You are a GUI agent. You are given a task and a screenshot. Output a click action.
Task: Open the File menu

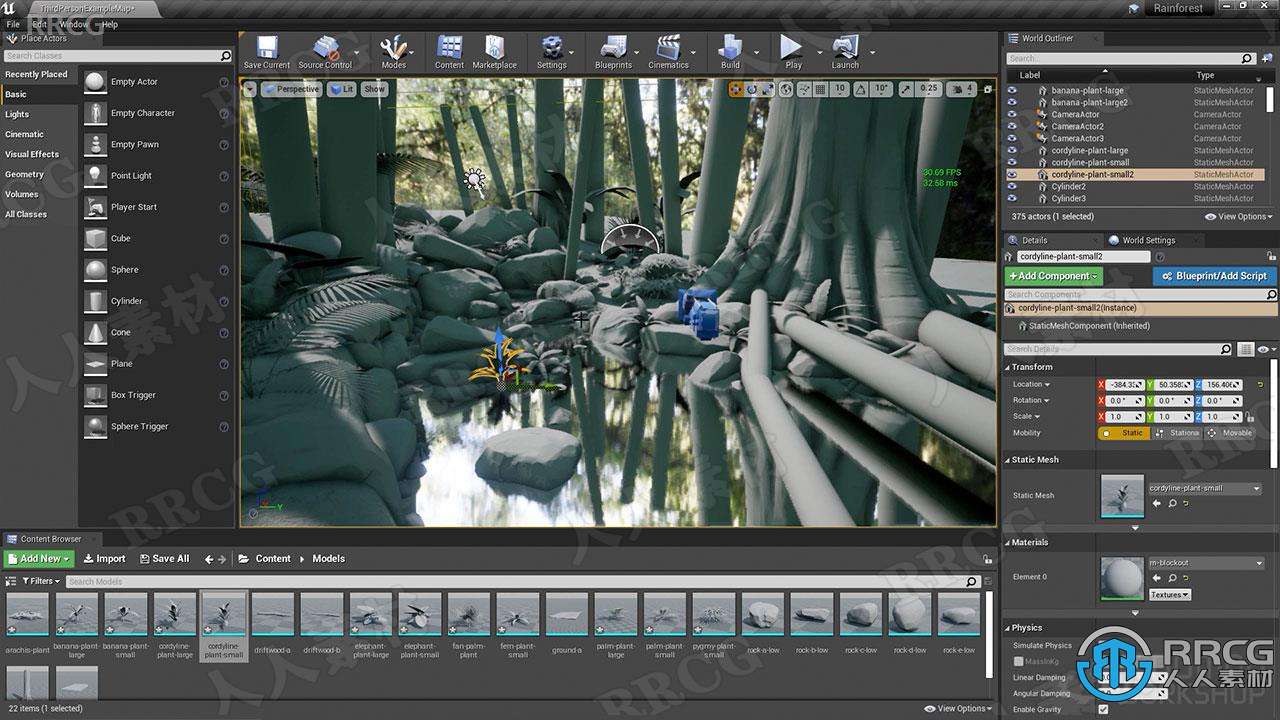(13, 24)
